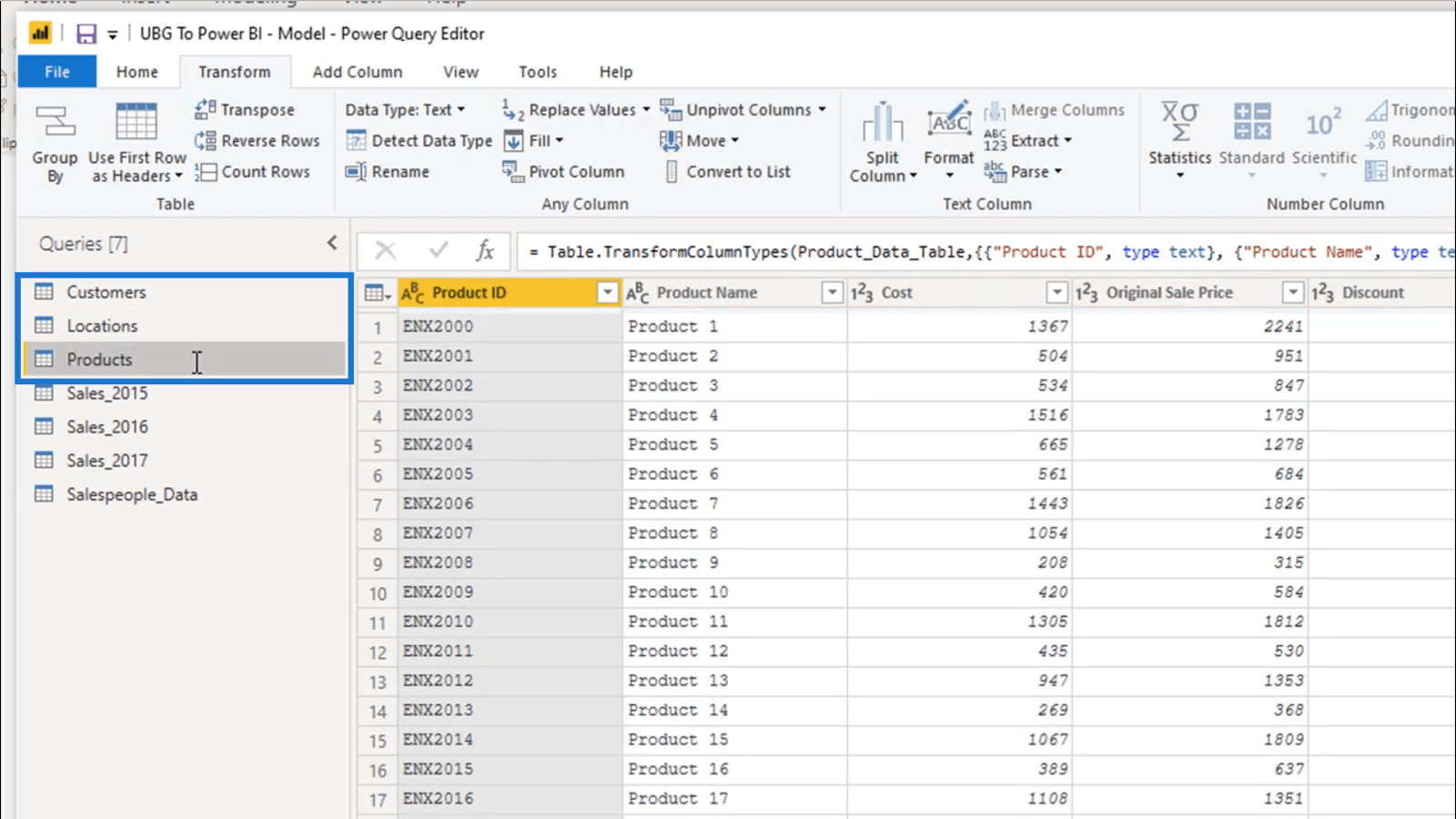Open the Parse dropdown
Viewport: 1456px width, 819px height.
click(x=1023, y=172)
